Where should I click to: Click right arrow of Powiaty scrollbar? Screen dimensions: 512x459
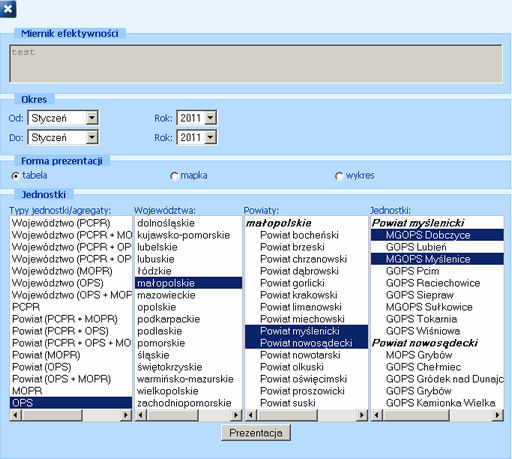tap(362, 415)
